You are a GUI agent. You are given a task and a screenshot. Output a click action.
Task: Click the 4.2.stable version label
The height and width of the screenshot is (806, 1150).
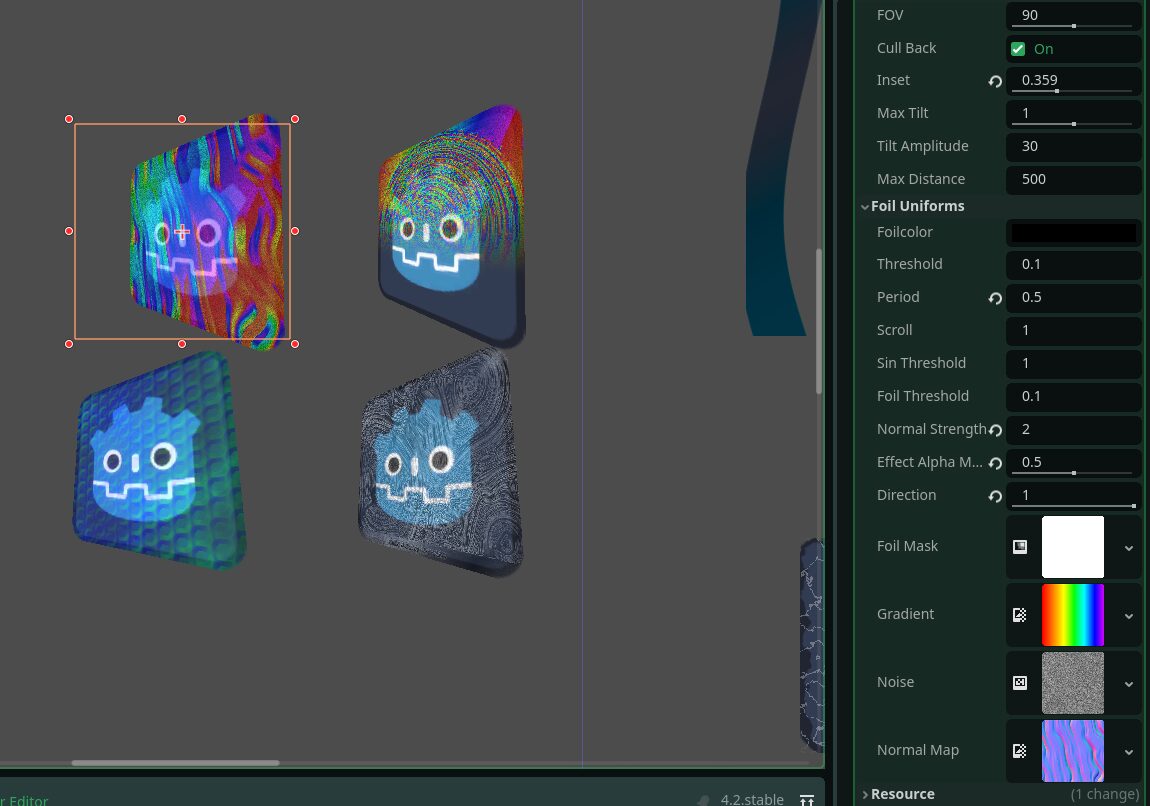click(x=752, y=799)
